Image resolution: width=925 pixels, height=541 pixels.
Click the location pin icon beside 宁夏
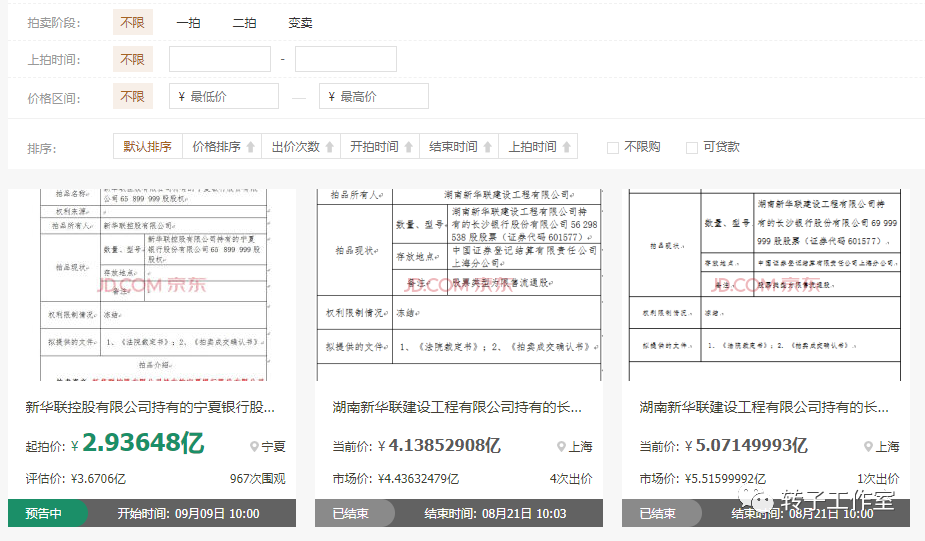(x=254, y=447)
